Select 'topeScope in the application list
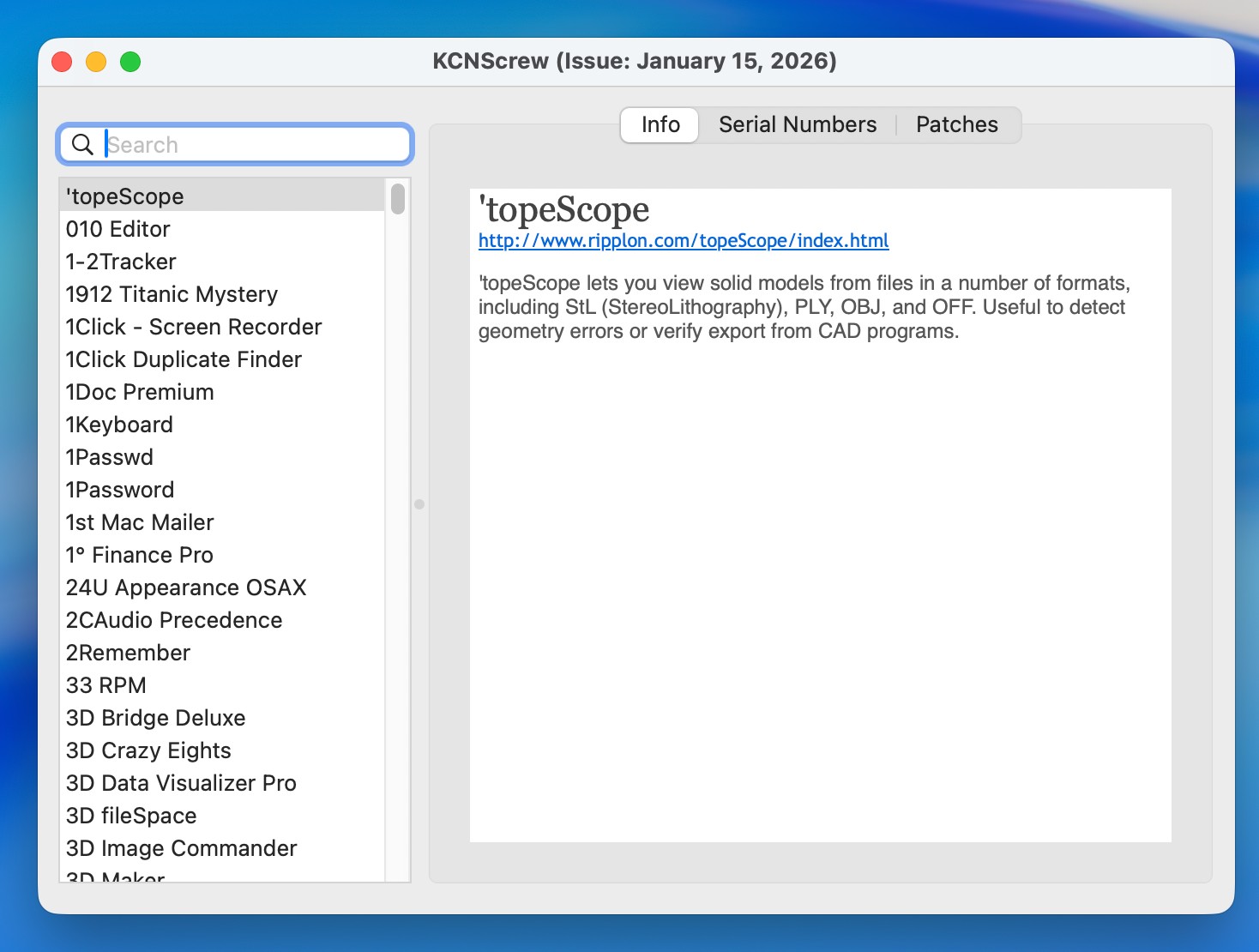1259x952 pixels. (x=125, y=196)
